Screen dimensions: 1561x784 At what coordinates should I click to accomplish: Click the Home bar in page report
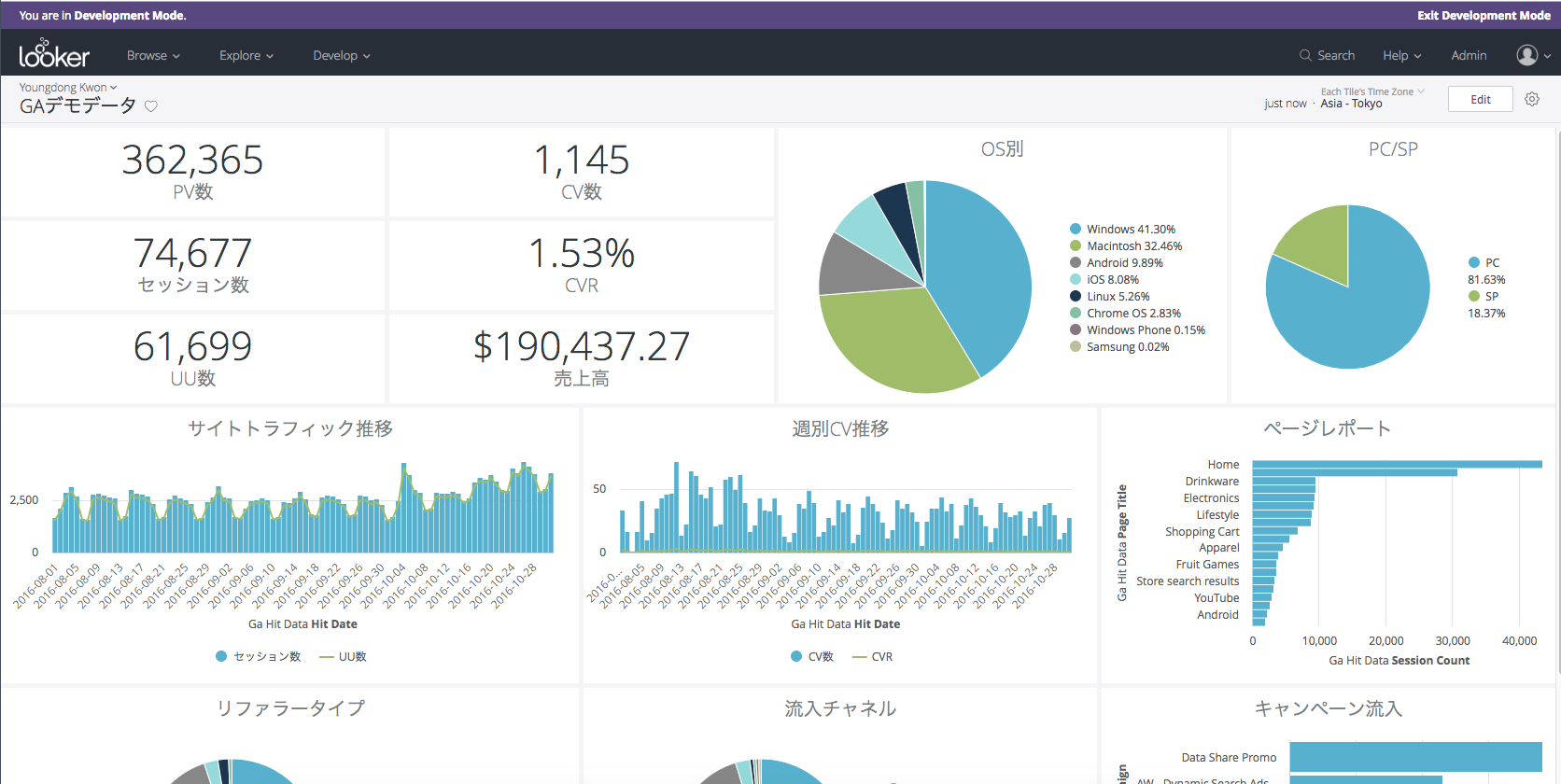tap(1397, 464)
